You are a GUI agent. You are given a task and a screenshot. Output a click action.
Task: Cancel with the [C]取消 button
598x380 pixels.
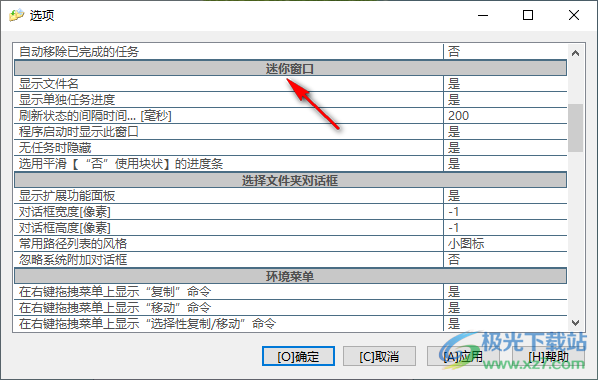tap(379, 356)
